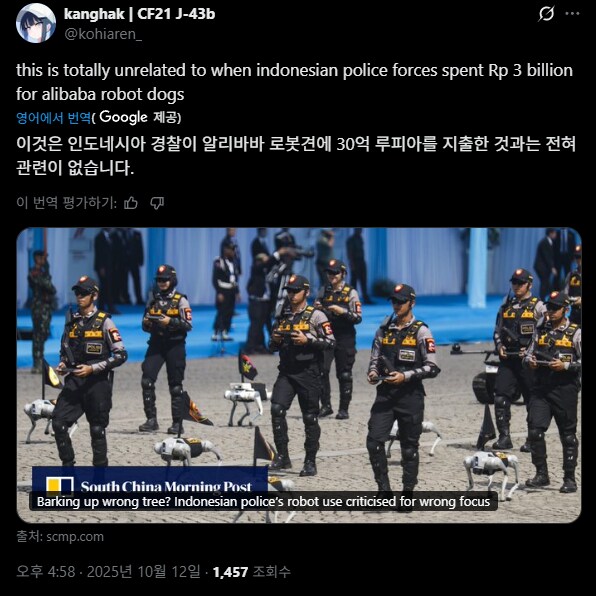This screenshot has height=596, width=596.
Task: Click the Google 제공 attribution text
Action: (x=140, y=117)
